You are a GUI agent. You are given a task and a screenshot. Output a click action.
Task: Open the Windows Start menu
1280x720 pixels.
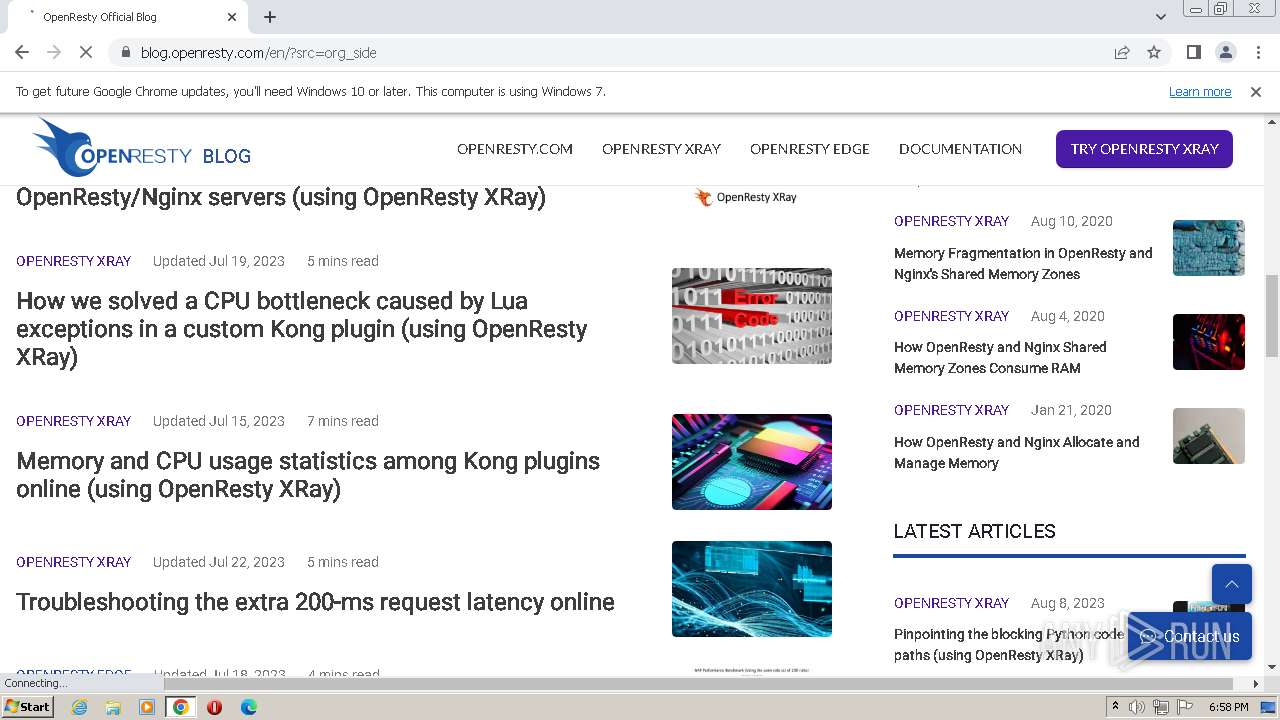click(27, 706)
